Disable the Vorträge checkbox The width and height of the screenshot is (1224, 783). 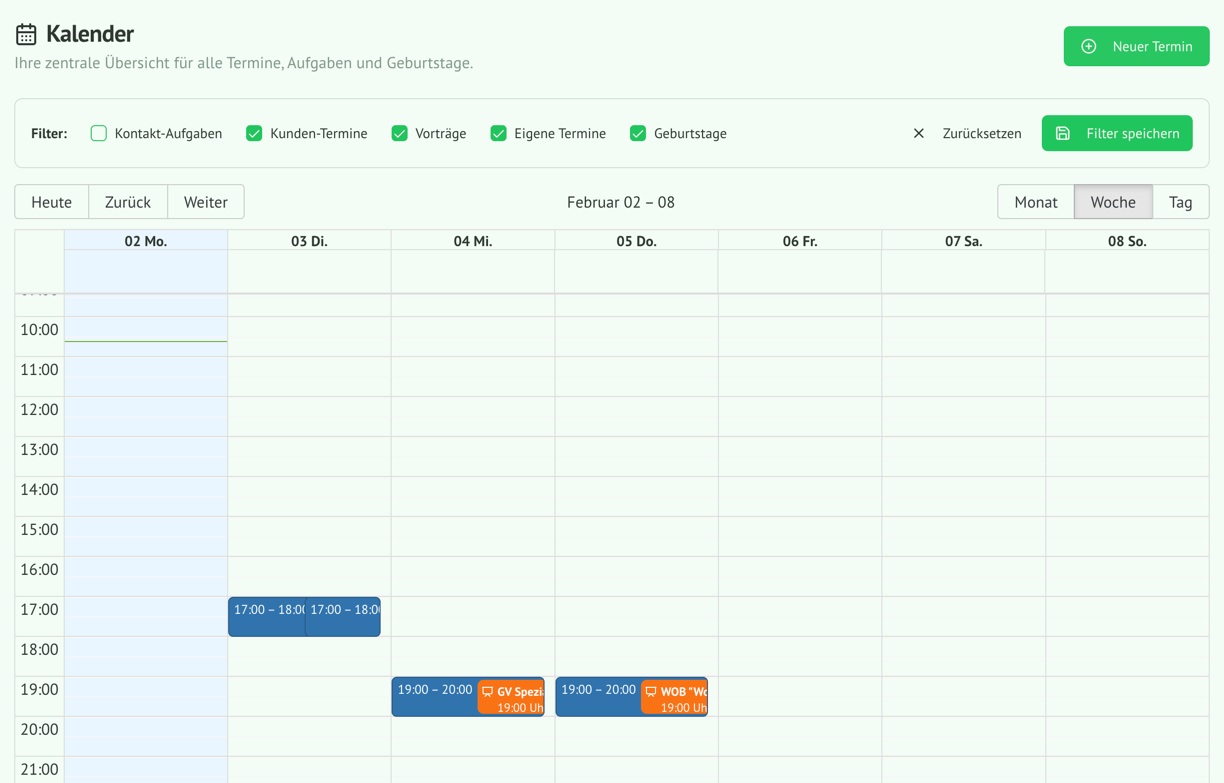tap(399, 133)
